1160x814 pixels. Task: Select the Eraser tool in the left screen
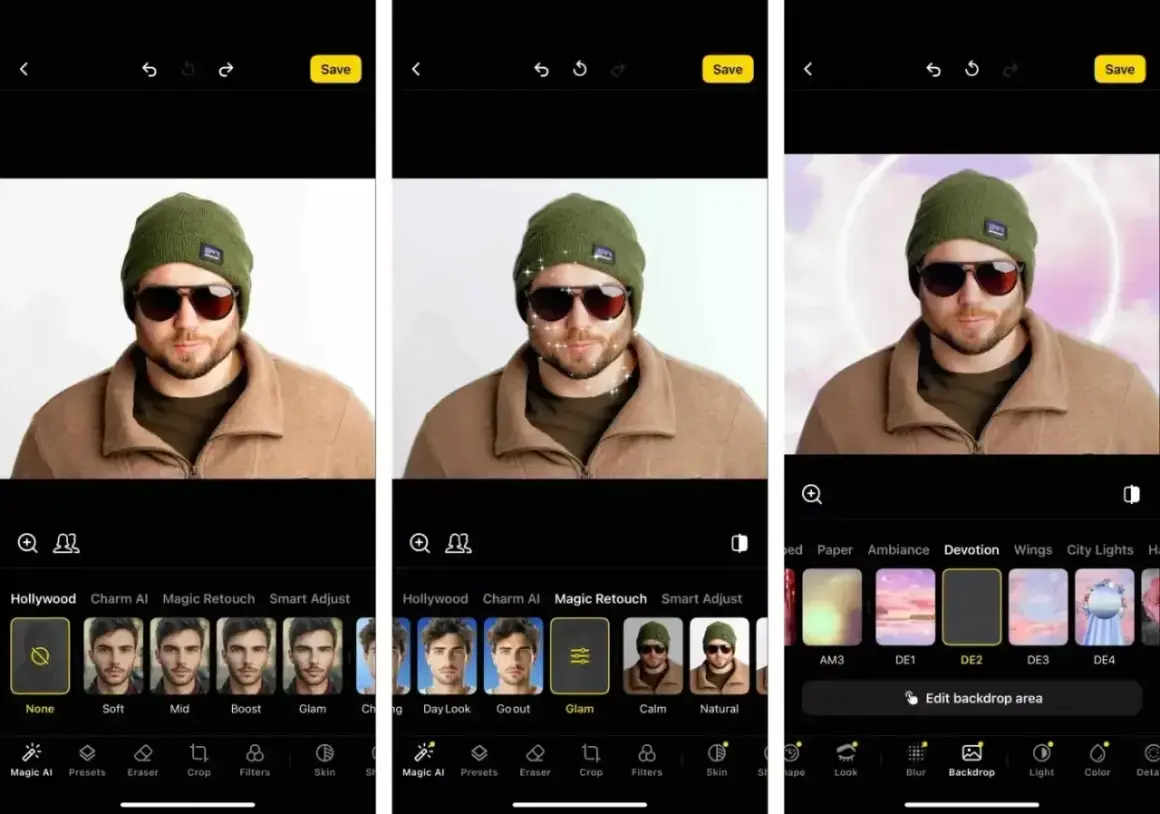click(143, 760)
